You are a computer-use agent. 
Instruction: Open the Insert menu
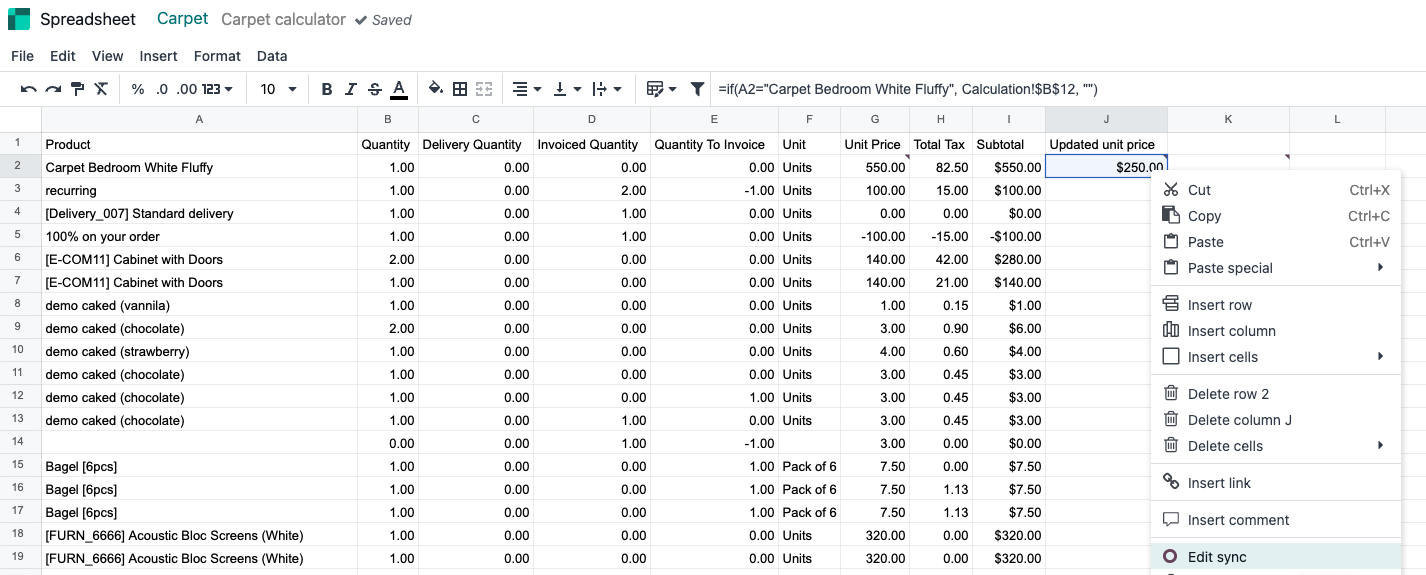click(x=158, y=56)
